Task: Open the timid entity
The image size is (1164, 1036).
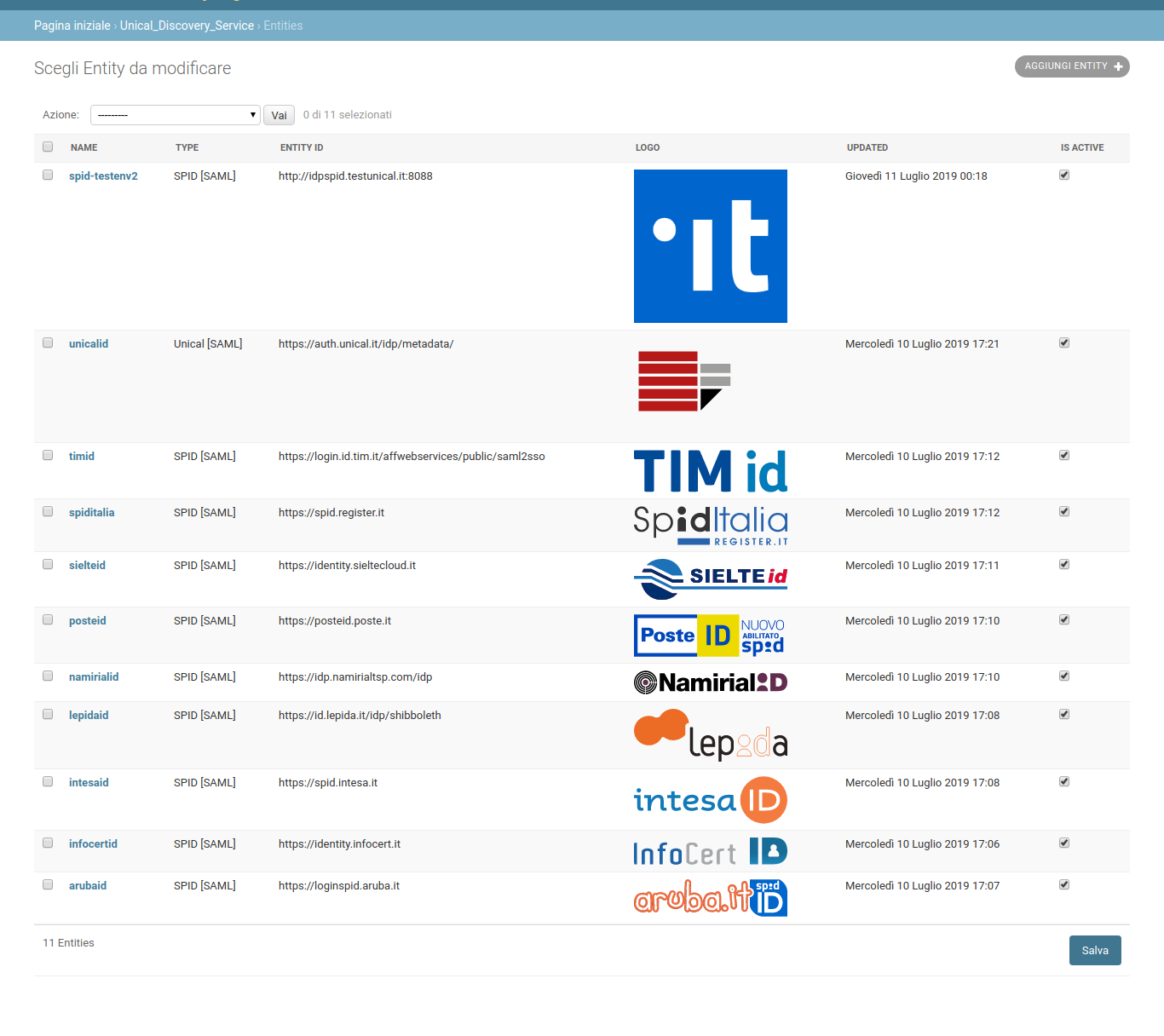Action: click(82, 457)
